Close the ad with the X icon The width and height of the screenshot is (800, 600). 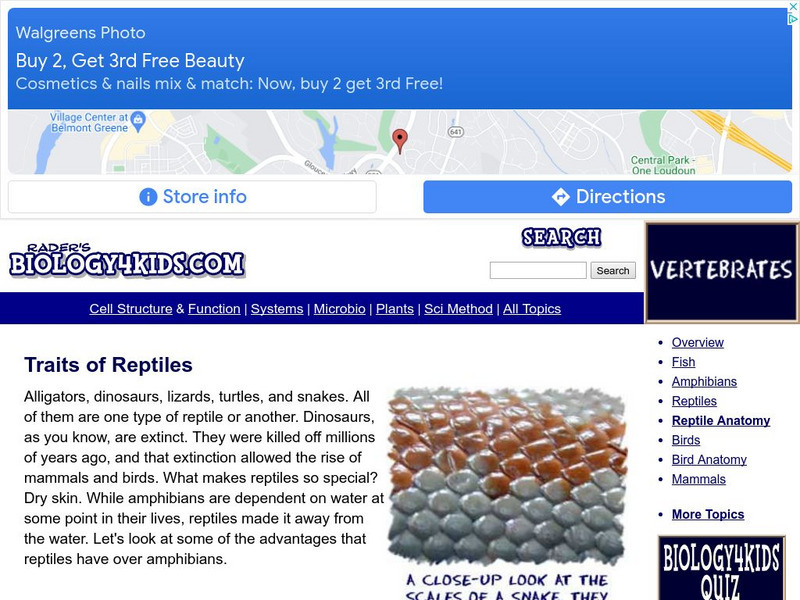point(793,6)
